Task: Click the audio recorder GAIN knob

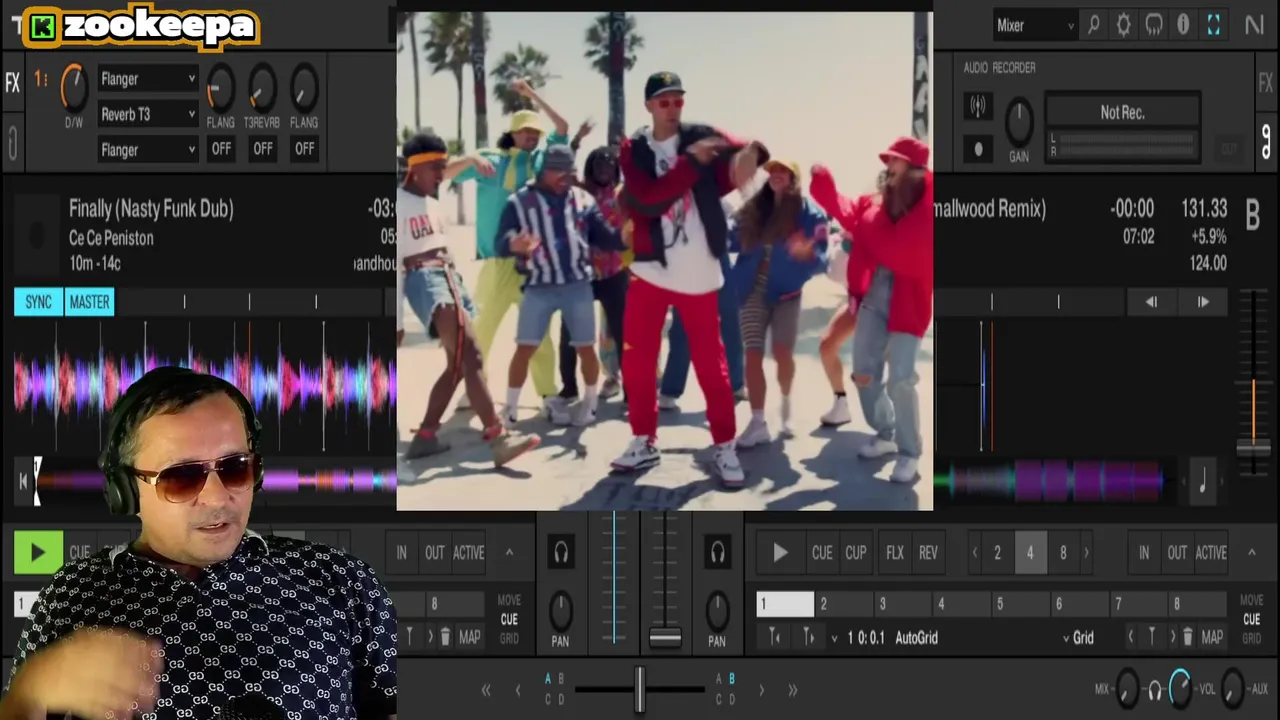Action: (x=1019, y=122)
